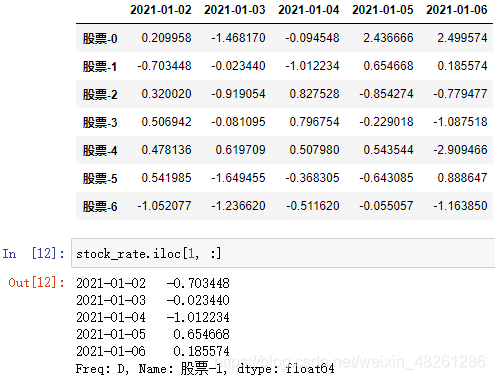
Task: Click cell value -0.511620
Action: click(x=312, y=206)
